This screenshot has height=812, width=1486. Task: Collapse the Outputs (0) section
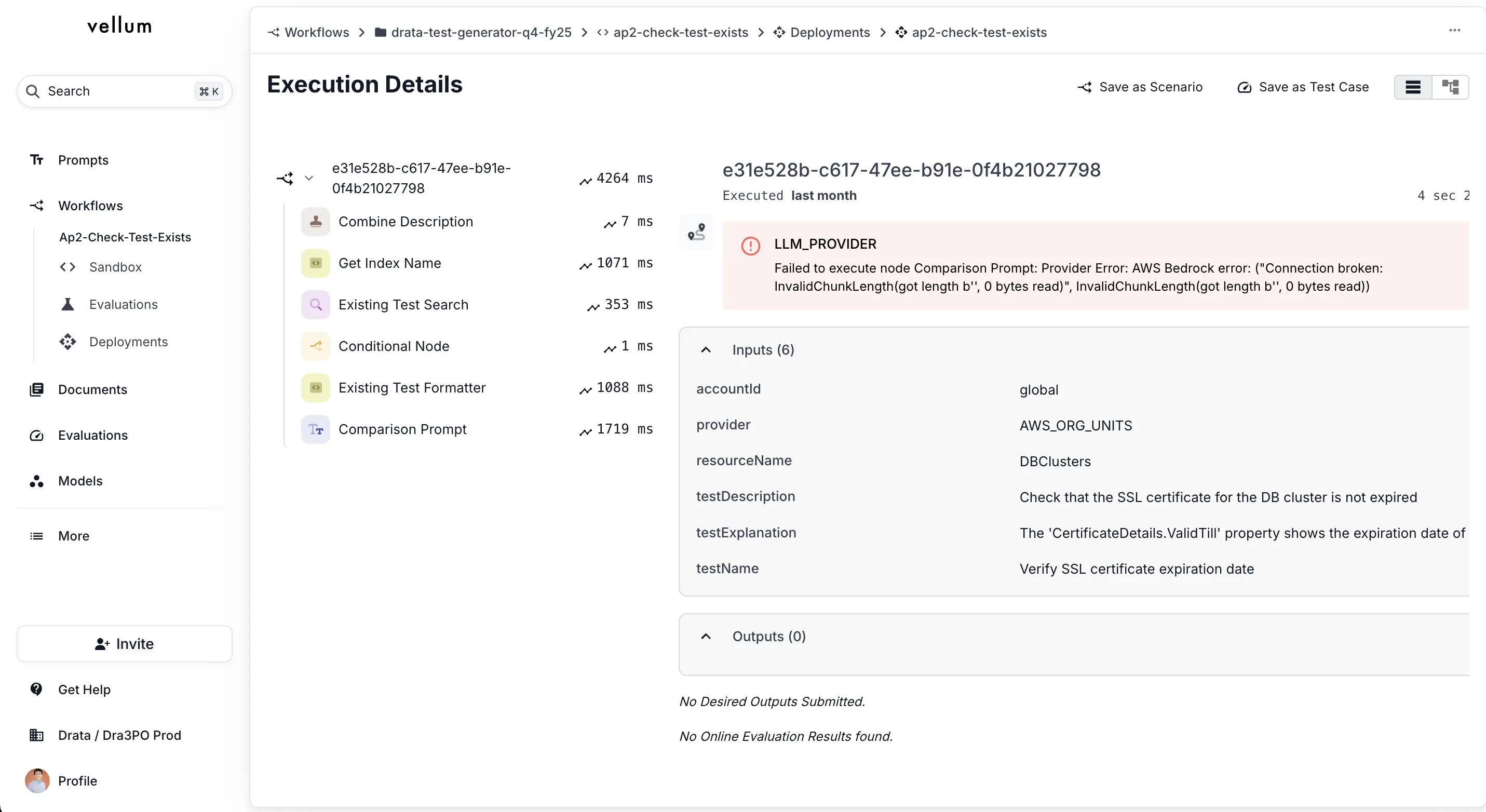point(706,637)
